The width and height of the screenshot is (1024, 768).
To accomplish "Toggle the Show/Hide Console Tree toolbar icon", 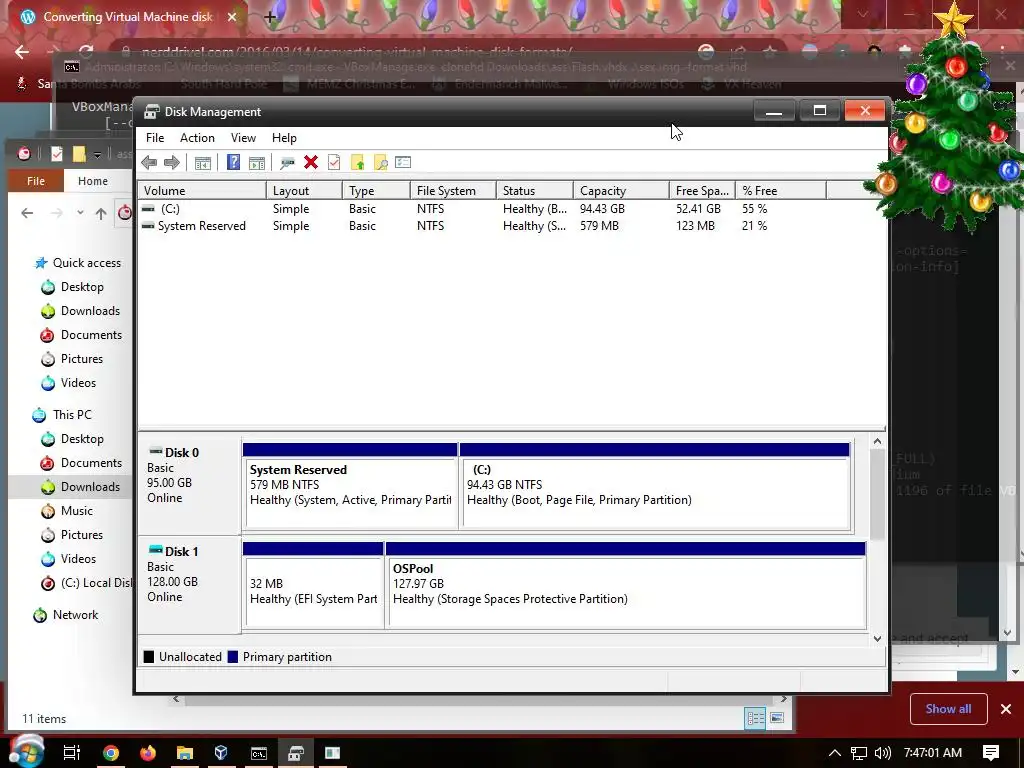I will tap(202, 163).
